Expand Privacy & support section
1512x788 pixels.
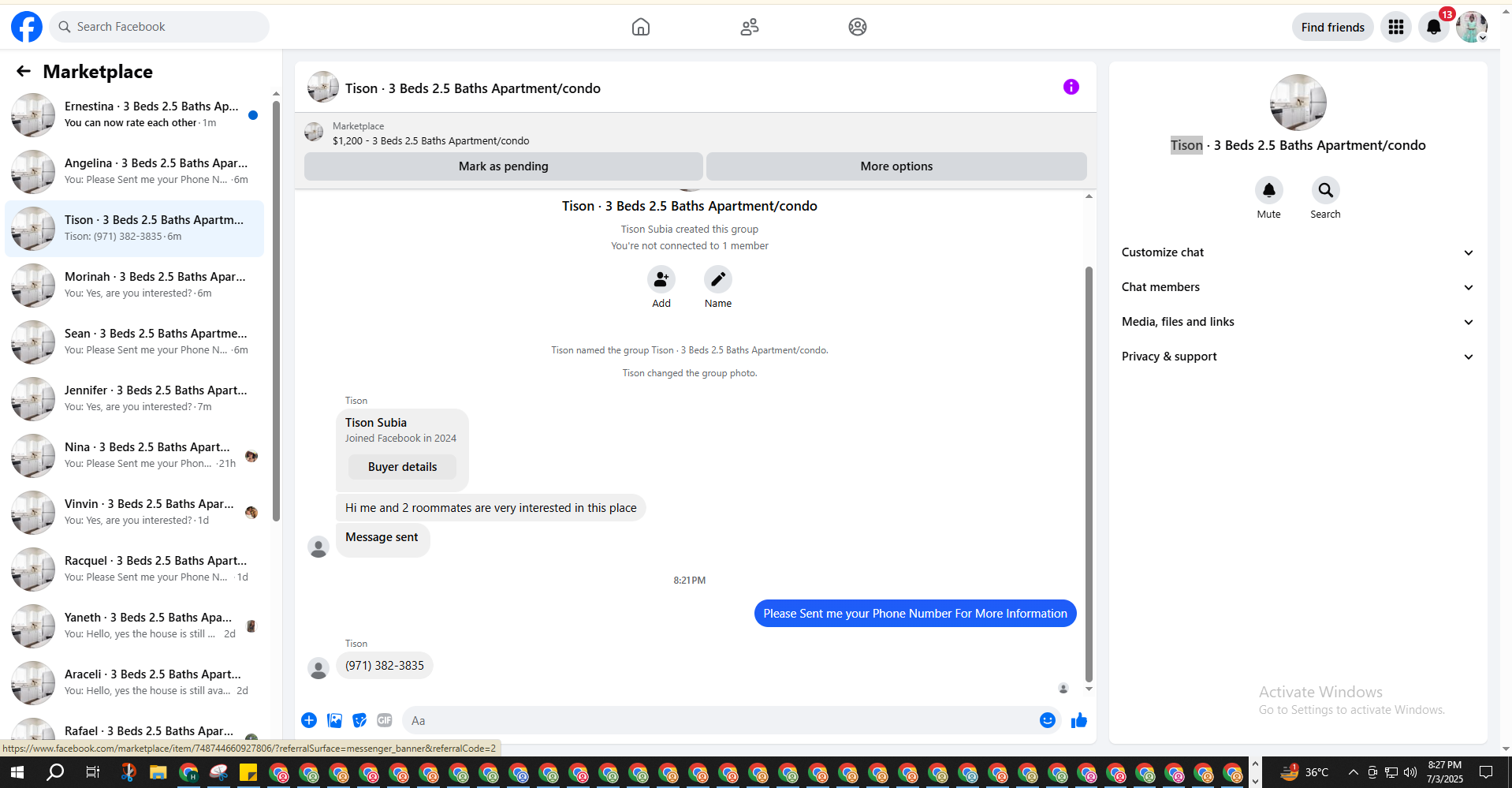click(1298, 357)
